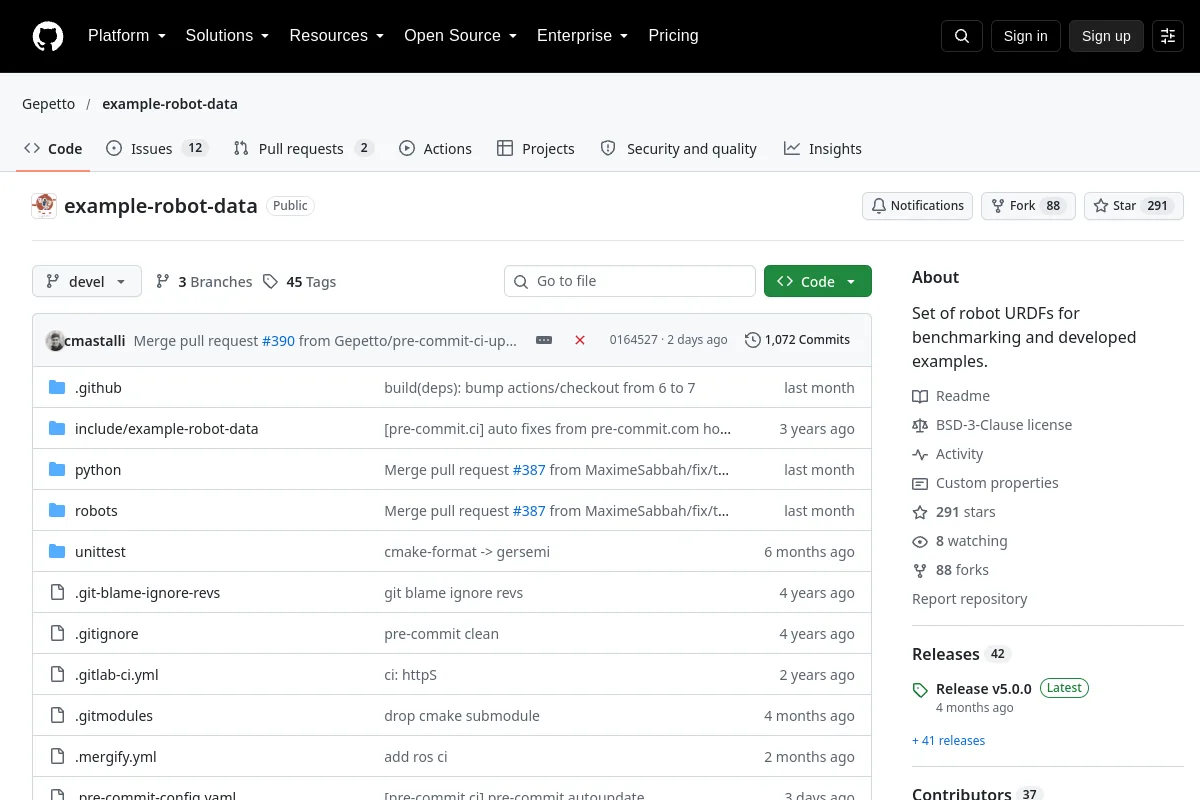Click the unittest folder icon
1200x800 pixels.
tap(57, 552)
